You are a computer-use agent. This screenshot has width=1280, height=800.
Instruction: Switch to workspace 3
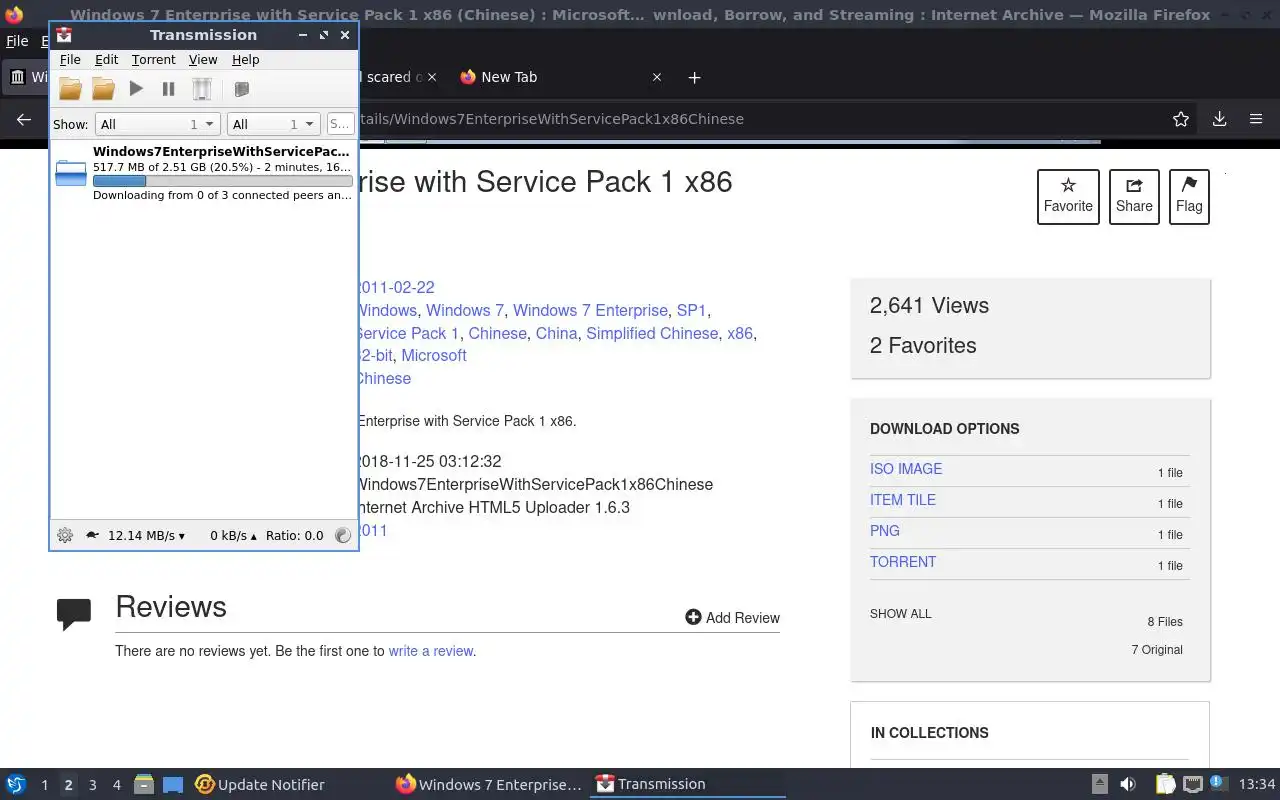pos(92,785)
